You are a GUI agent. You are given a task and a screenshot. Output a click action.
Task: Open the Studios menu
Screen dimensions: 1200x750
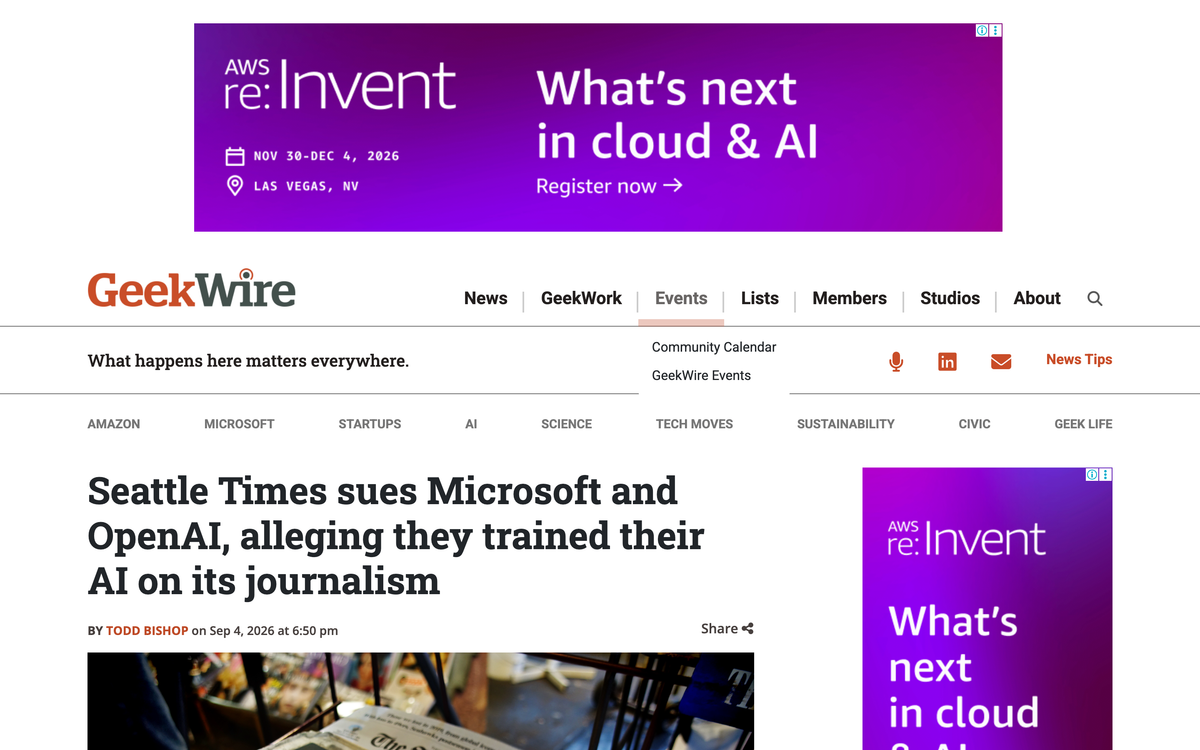coord(950,298)
